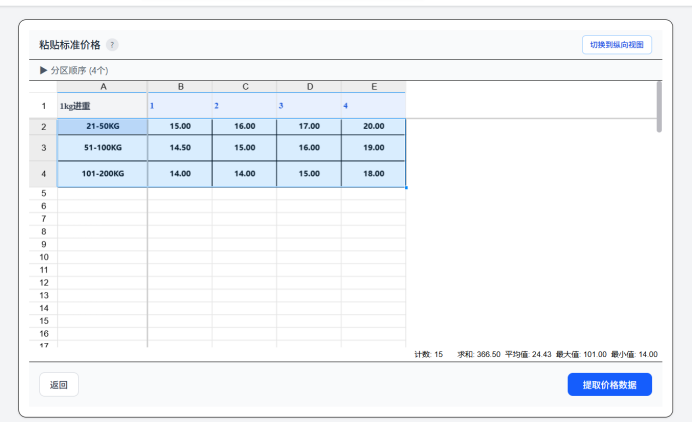Select the cell containing 20.00
Screen dimensions: 692x422
tap(373, 126)
